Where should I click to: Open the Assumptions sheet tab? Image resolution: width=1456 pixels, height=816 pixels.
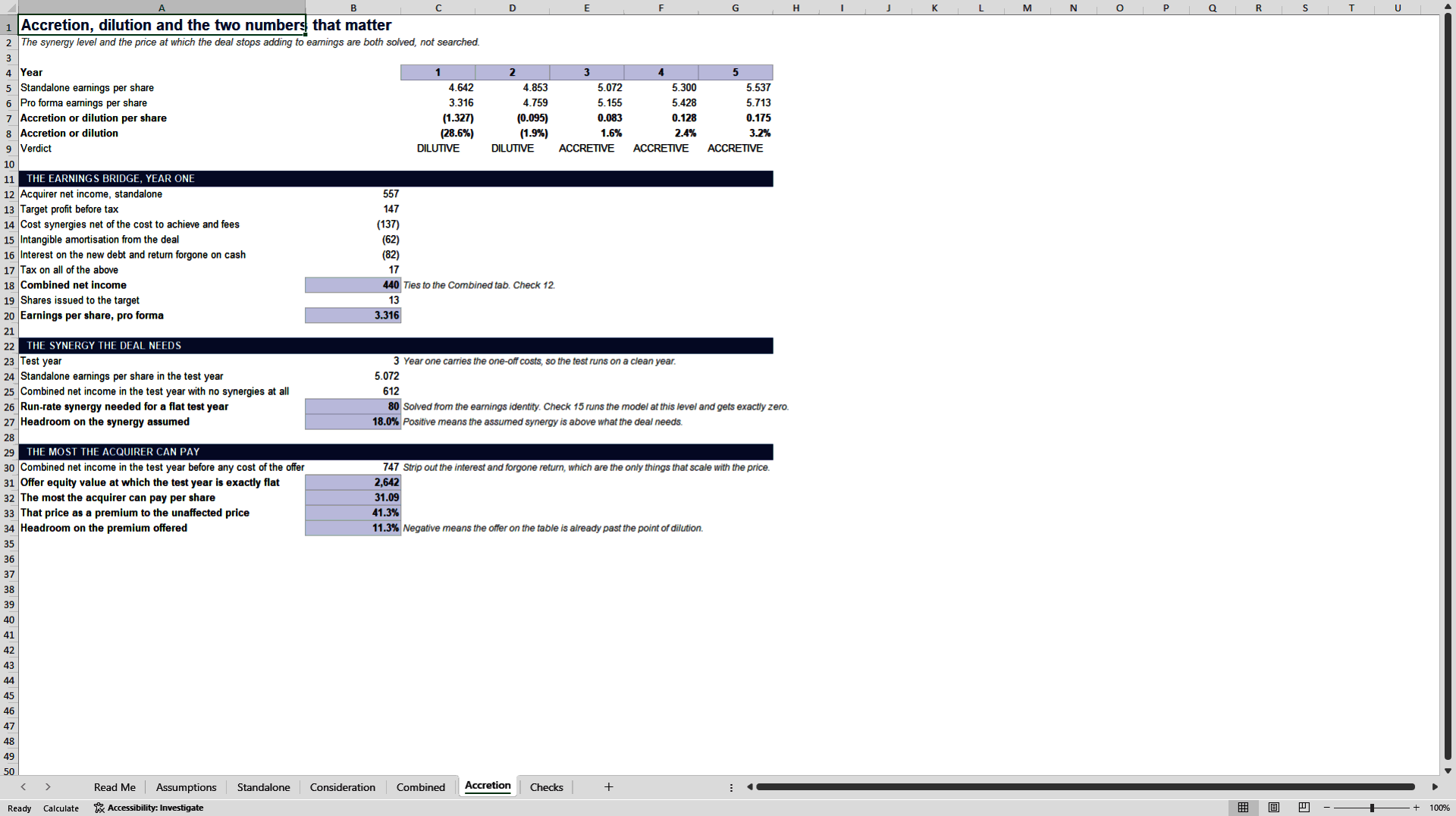[x=186, y=787]
